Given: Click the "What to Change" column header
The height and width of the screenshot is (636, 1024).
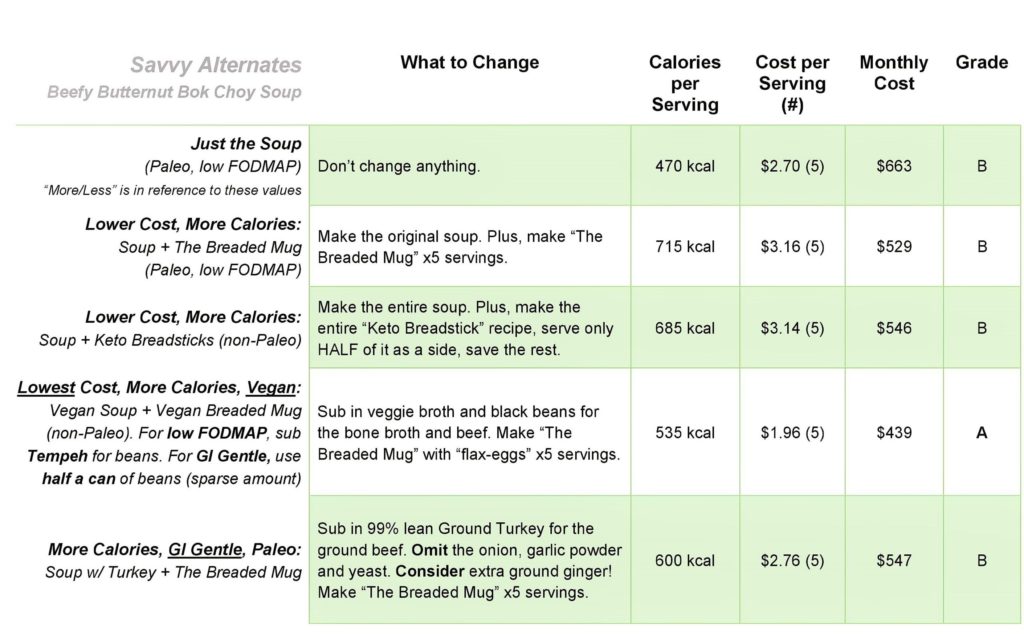Looking at the screenshot, I should [469, 63].
